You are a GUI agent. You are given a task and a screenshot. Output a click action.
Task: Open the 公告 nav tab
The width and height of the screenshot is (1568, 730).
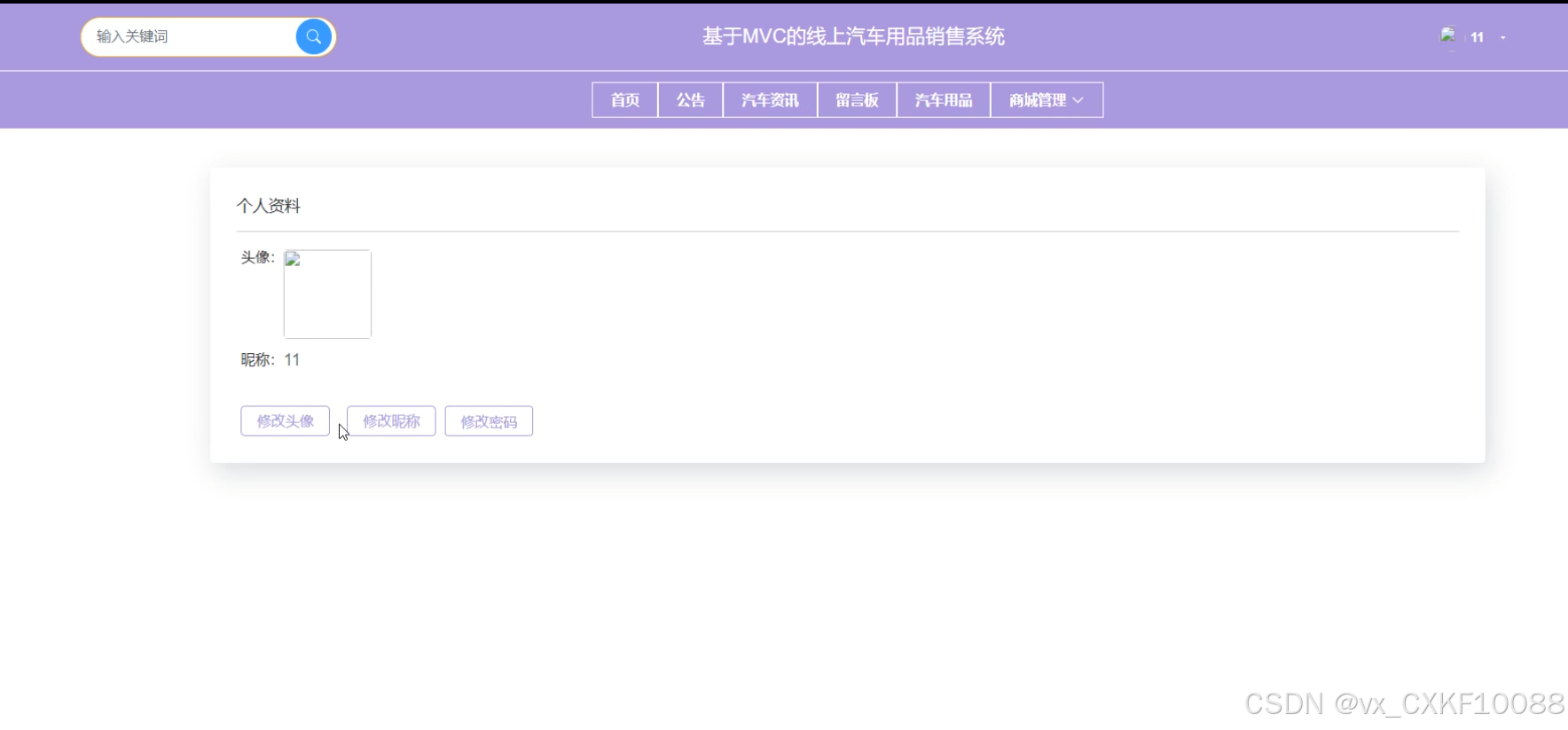[691, 100]
